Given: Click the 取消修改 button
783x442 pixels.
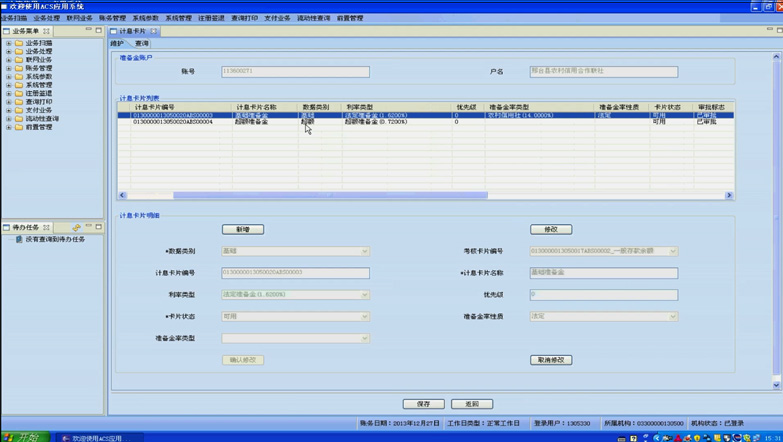Looking at the screenshot, I should 550,360.
